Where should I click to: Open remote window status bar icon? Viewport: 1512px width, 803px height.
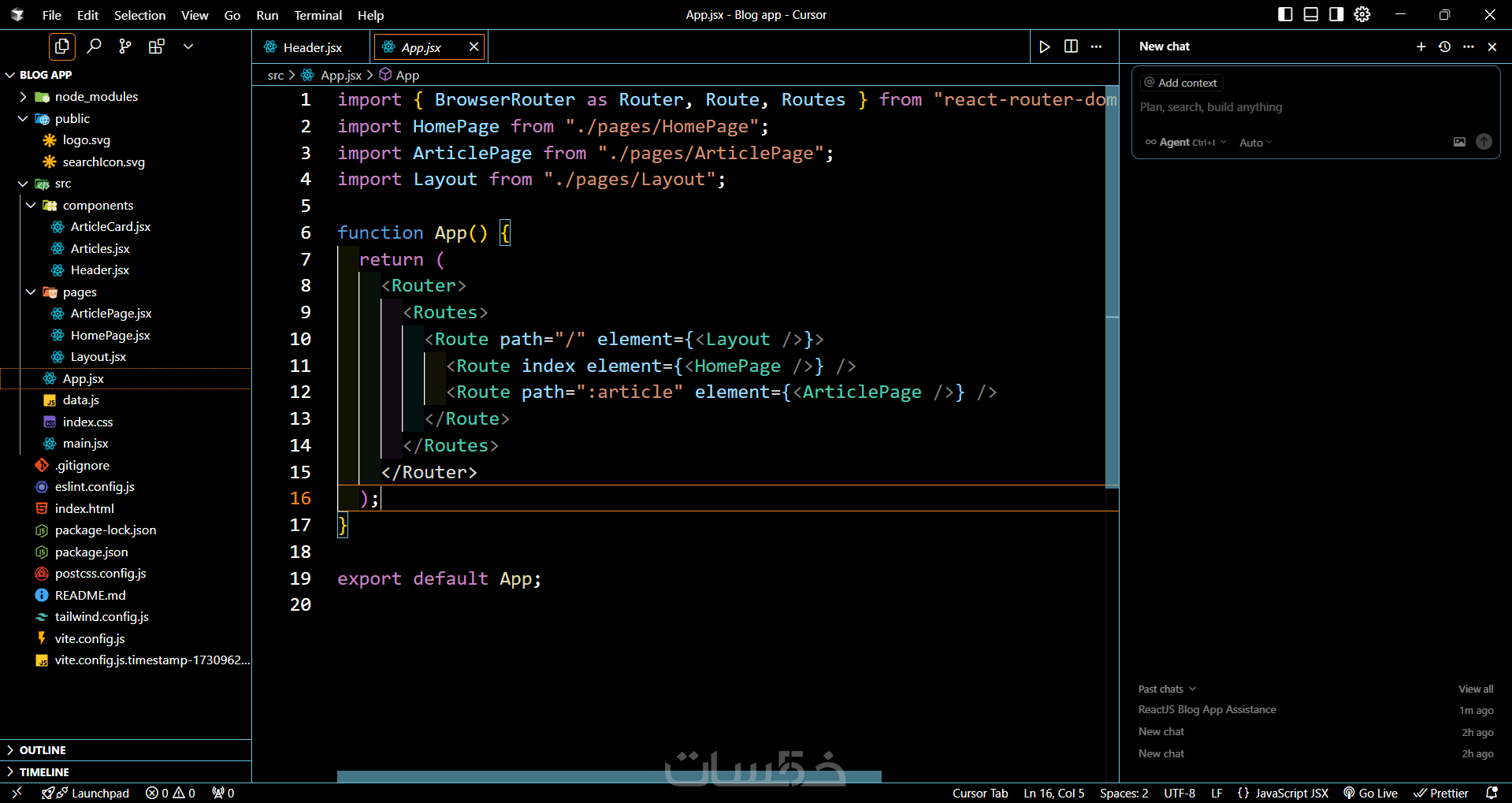pyautogui.click(x=17, y=794)
